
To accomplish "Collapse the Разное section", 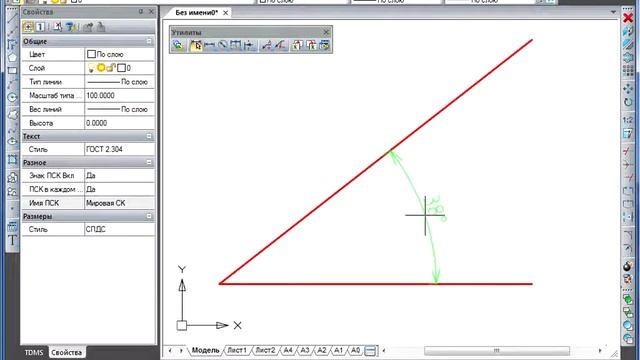I will point(149,162).
